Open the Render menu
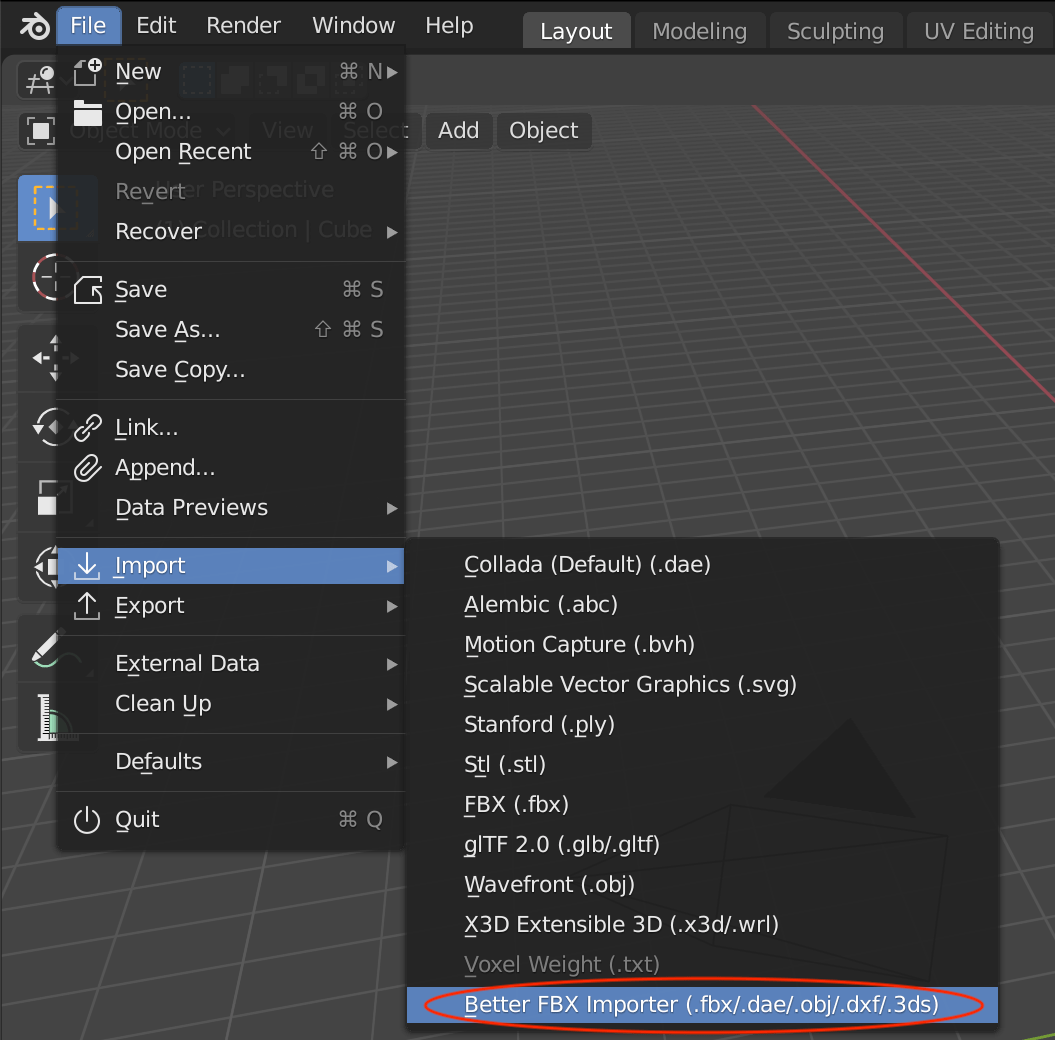Image resolution: width=1055 pixels, height=1040 pixels. (x=242, y=25)
